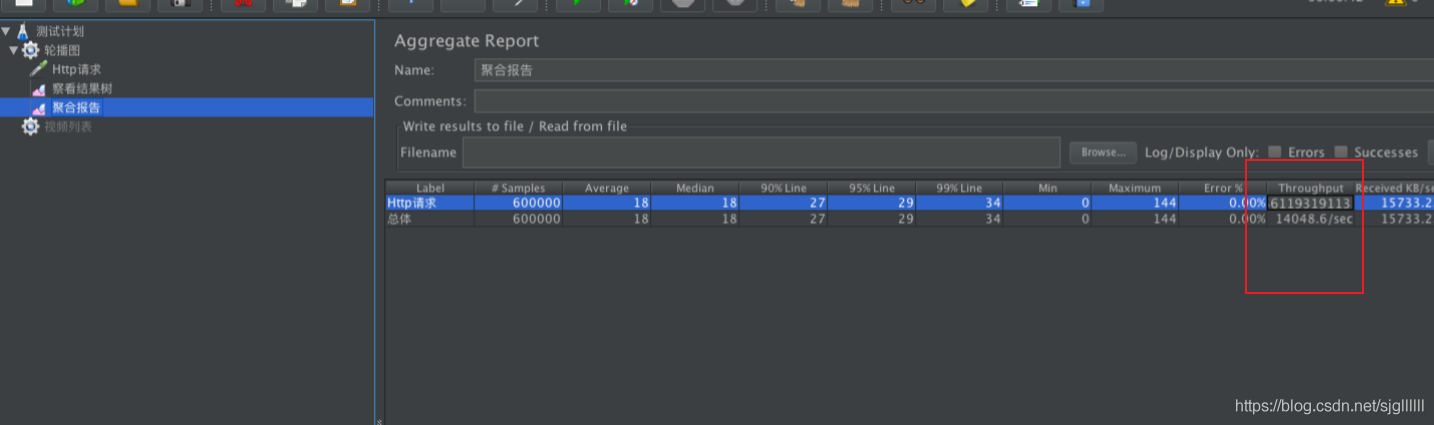The height and width of the screenshot is (425, 1434).
Task: Click 99% Line value 34 in Http请求 row
Action: coord(959,203)
